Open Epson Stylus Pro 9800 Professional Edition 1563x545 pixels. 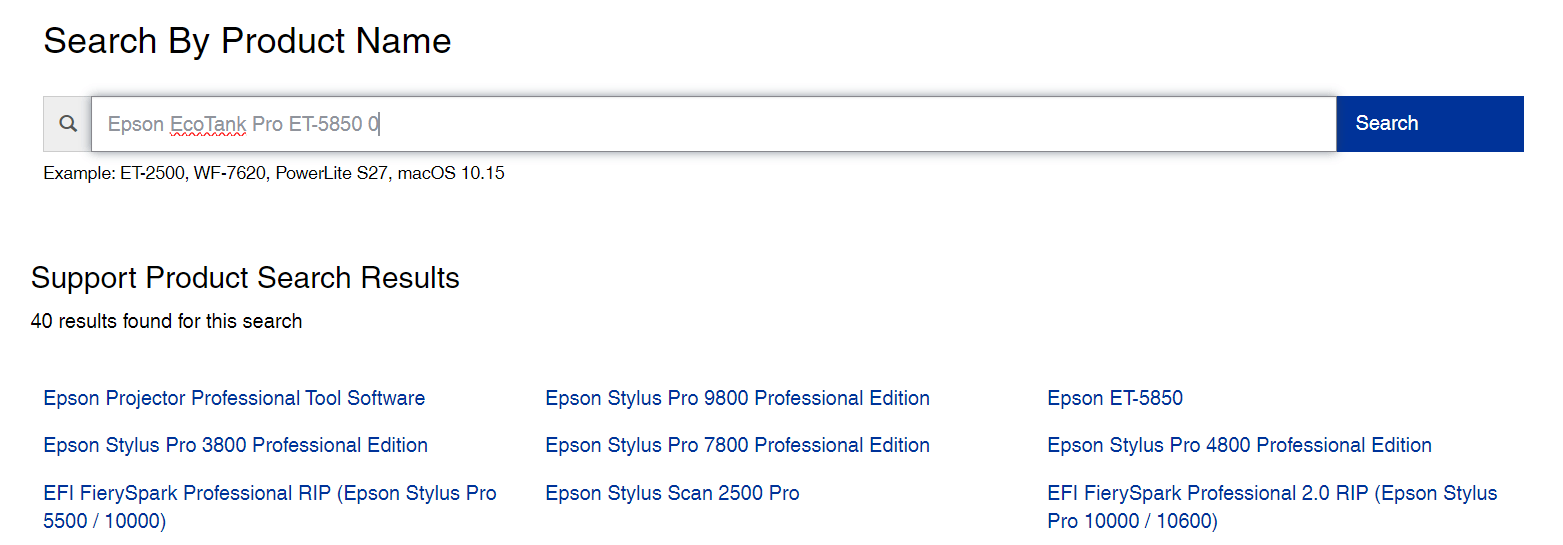pos(737,398)
